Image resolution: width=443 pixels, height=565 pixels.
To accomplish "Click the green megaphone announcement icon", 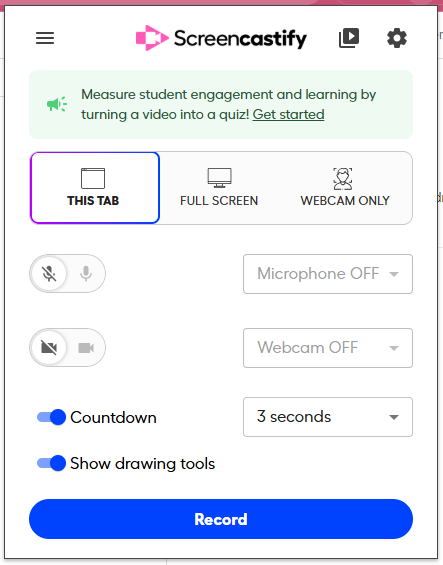I will coord(57,104).
